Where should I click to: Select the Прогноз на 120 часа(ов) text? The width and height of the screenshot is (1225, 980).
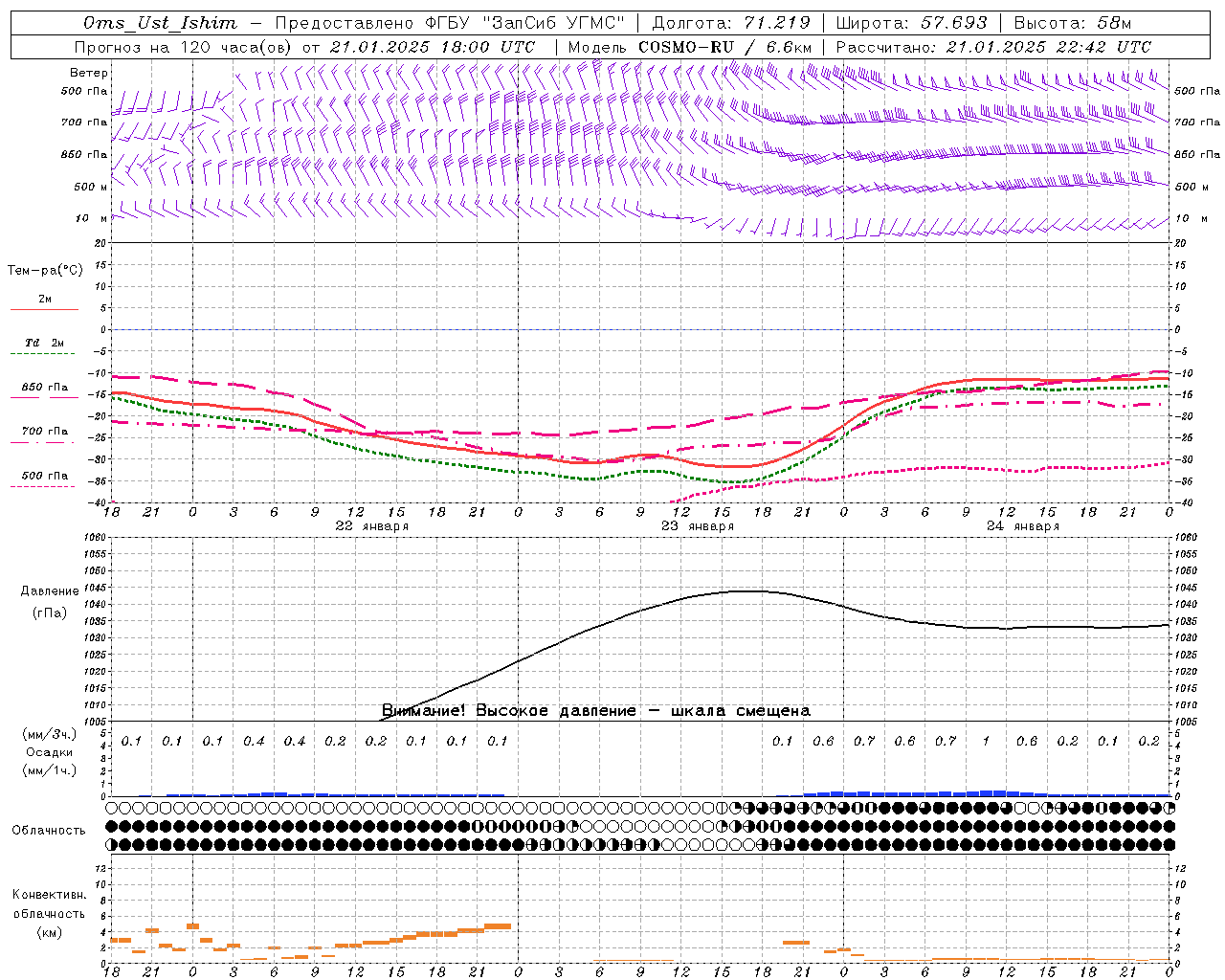coord(184,47)
